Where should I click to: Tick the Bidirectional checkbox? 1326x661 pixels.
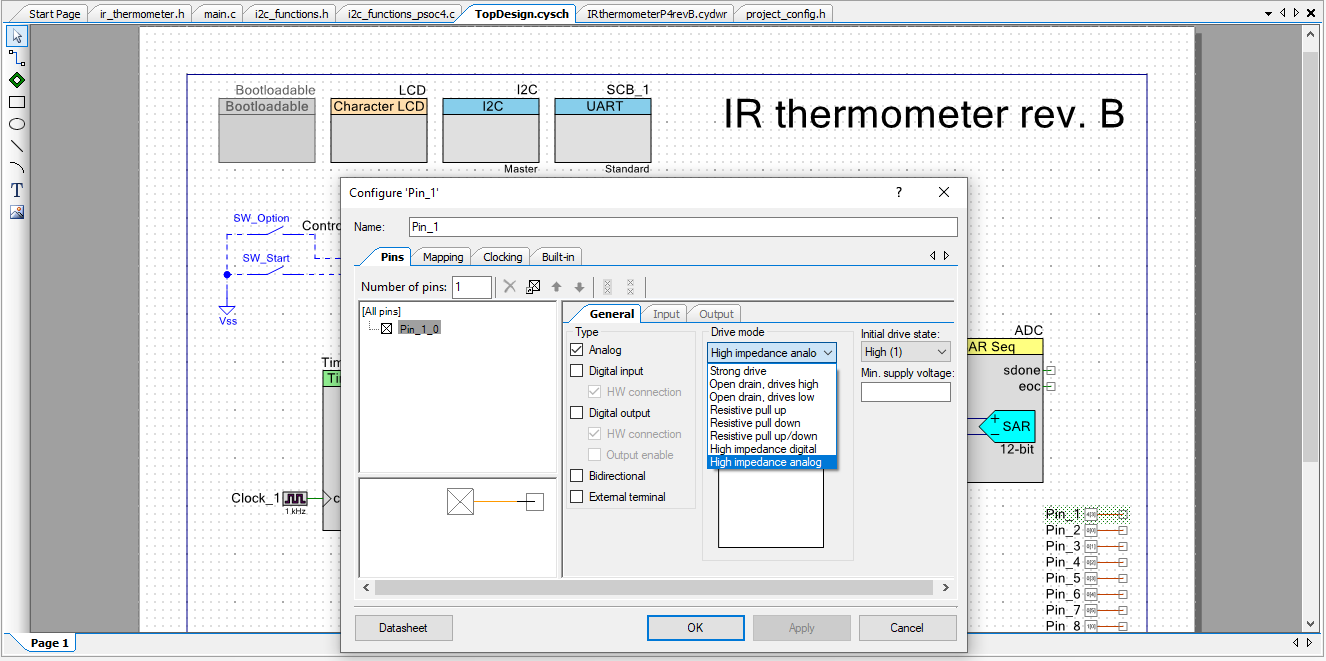[576, 476]
